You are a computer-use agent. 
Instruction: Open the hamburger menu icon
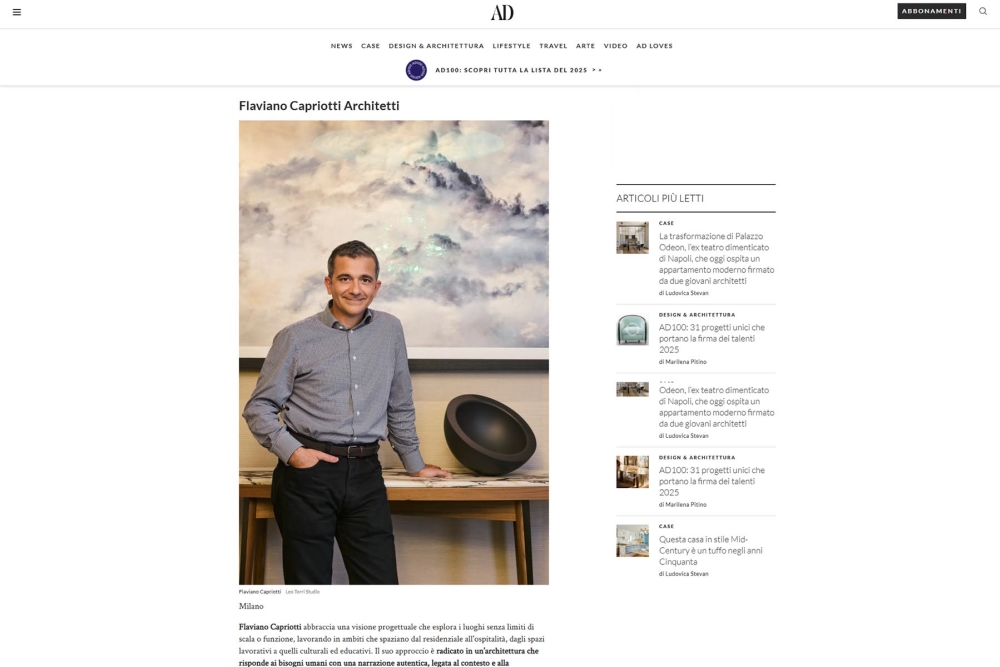point(17,12)
